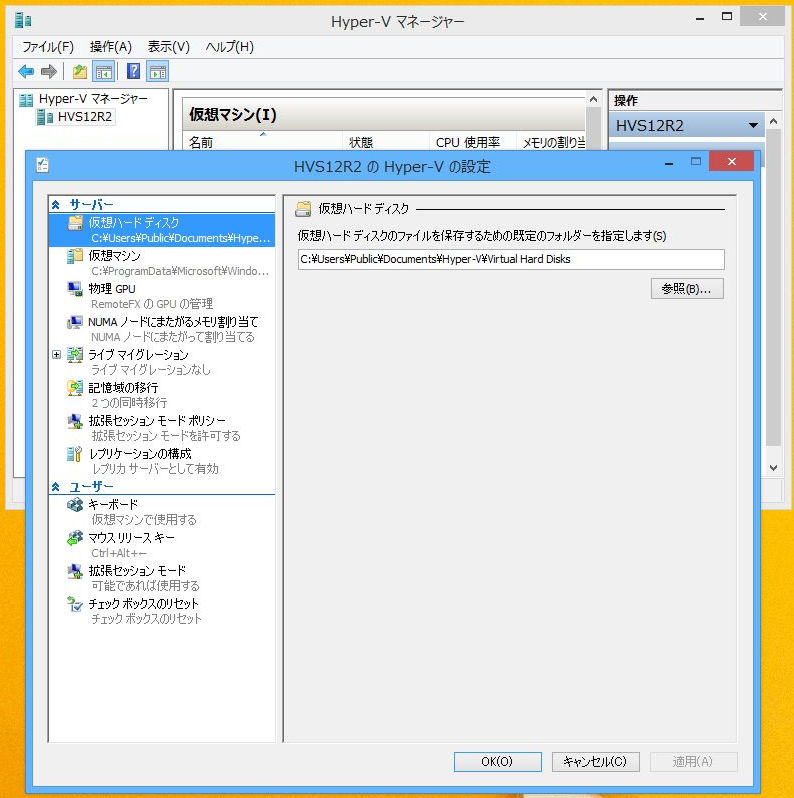Screen dimensions: 794x798
Task: Expand the ライブ マイグレーション tree node
Action: click(x=56, y=355)
